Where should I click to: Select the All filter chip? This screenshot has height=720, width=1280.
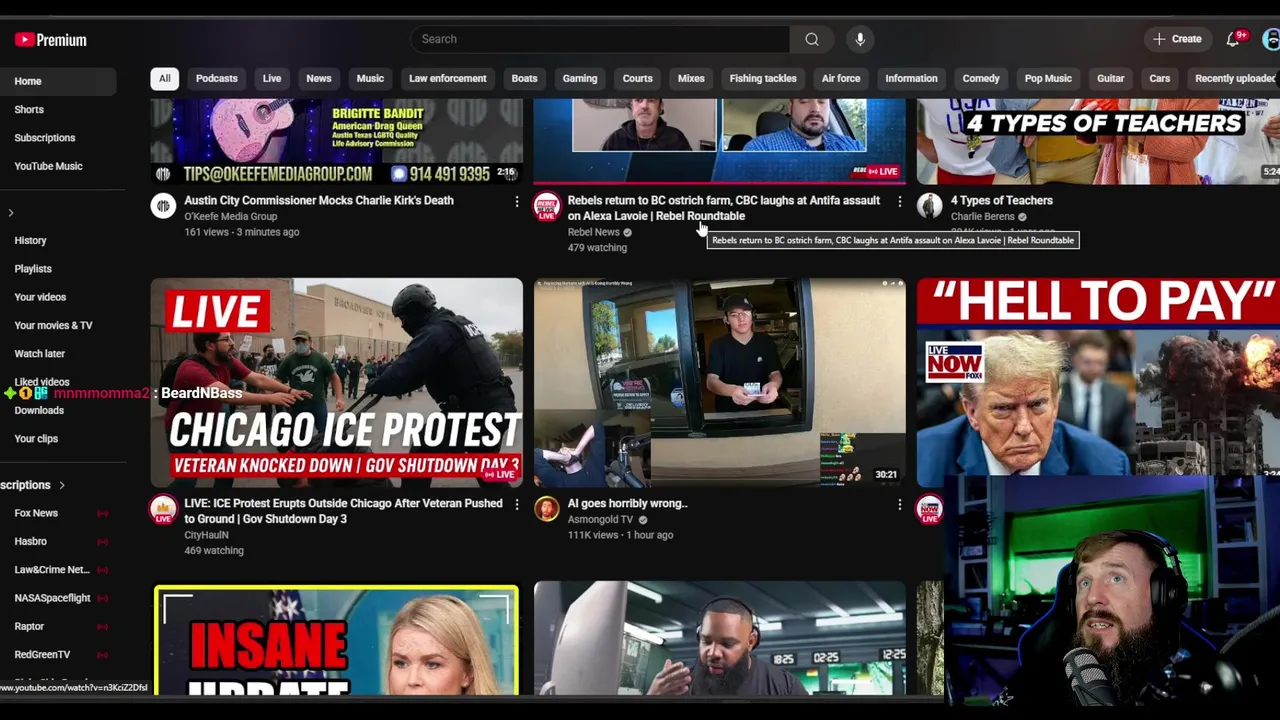(x=164, y=78)
